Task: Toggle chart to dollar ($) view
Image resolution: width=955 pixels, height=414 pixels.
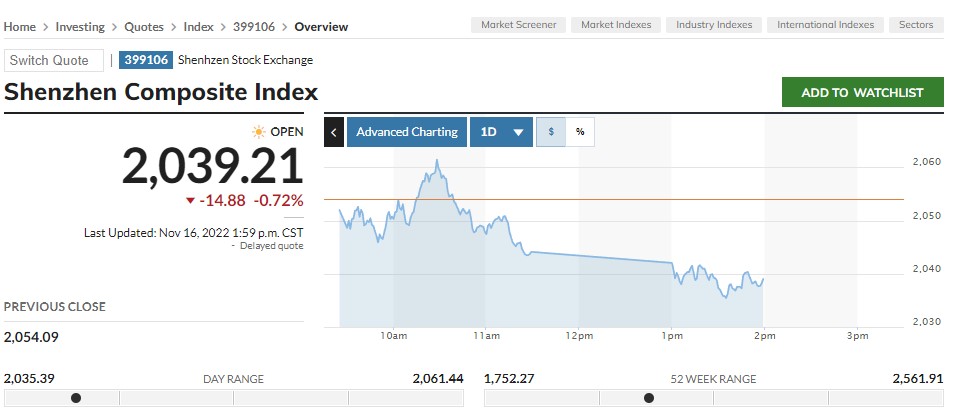Action: [551, 132]
